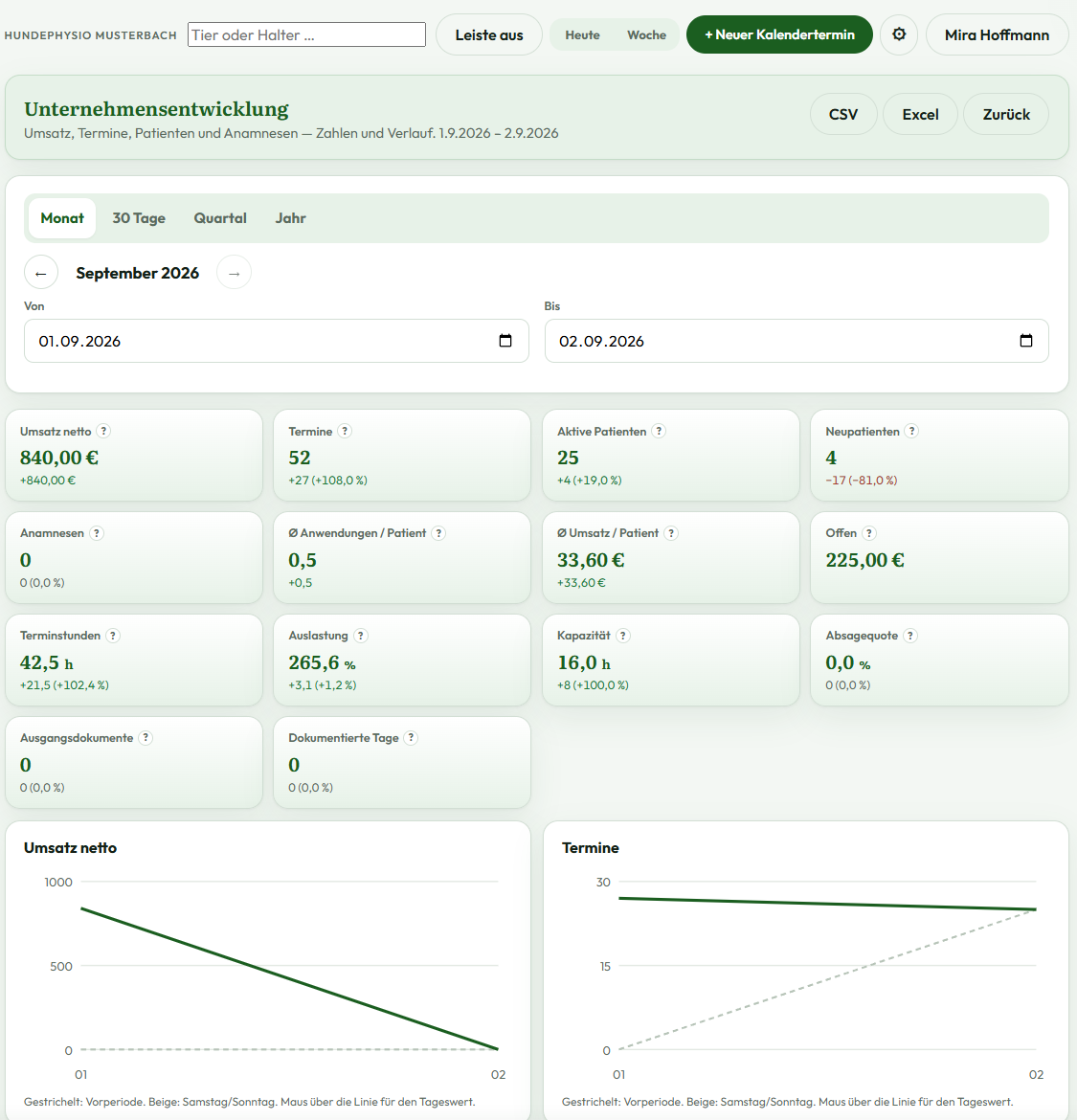The height and width of the screenshot is (1120, 1077).
Task: Click help icon beside Terminstunden
Action: tap(113, 635)
